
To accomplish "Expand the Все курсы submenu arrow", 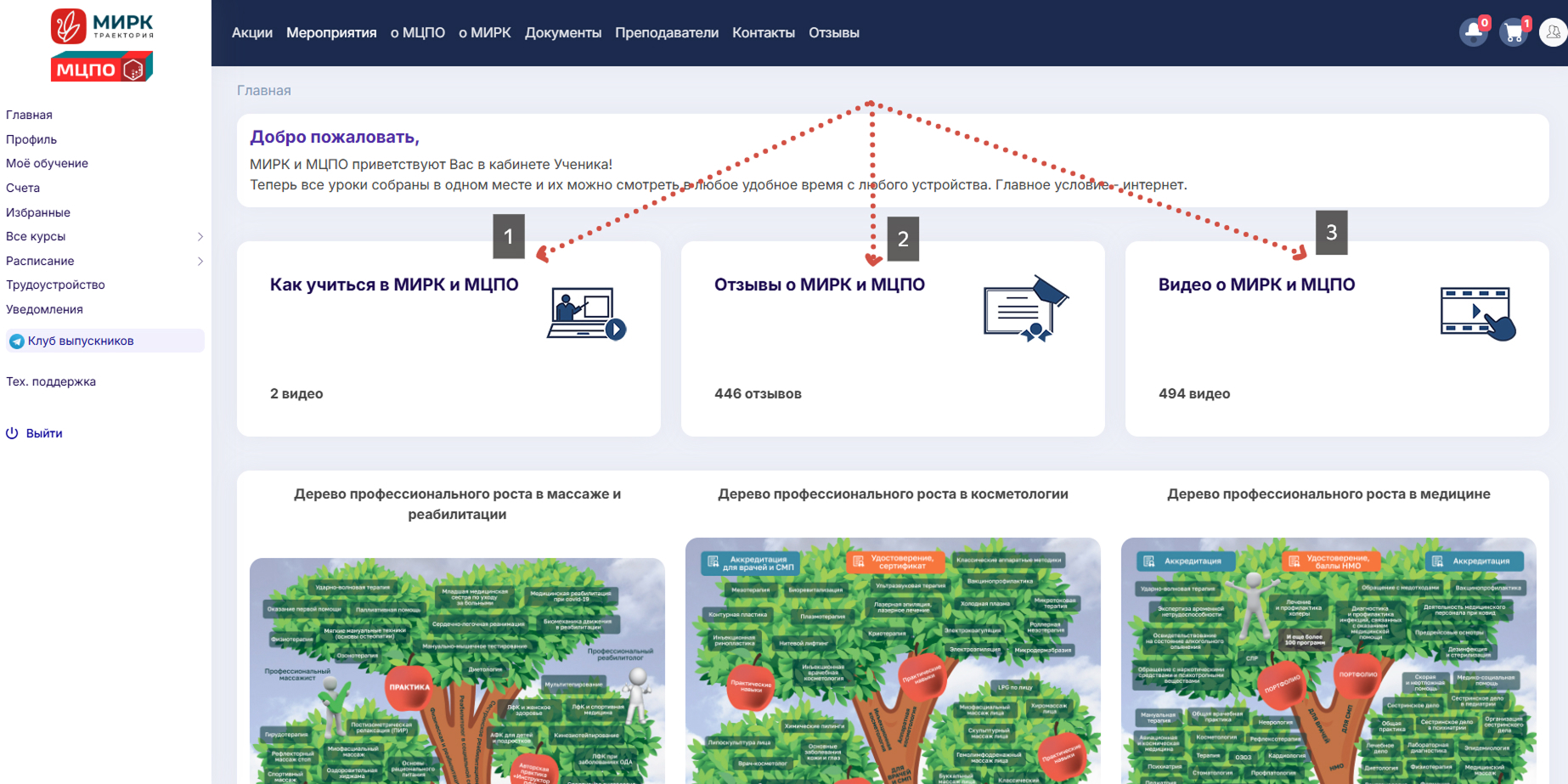I will click(x=200, y=236).
